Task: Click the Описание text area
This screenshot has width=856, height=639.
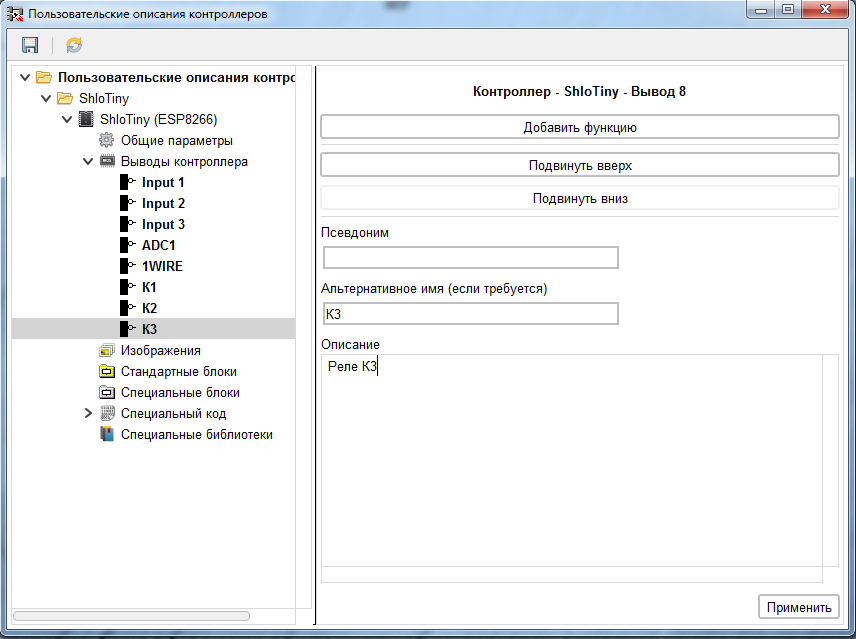Action: tap(572, 461)
